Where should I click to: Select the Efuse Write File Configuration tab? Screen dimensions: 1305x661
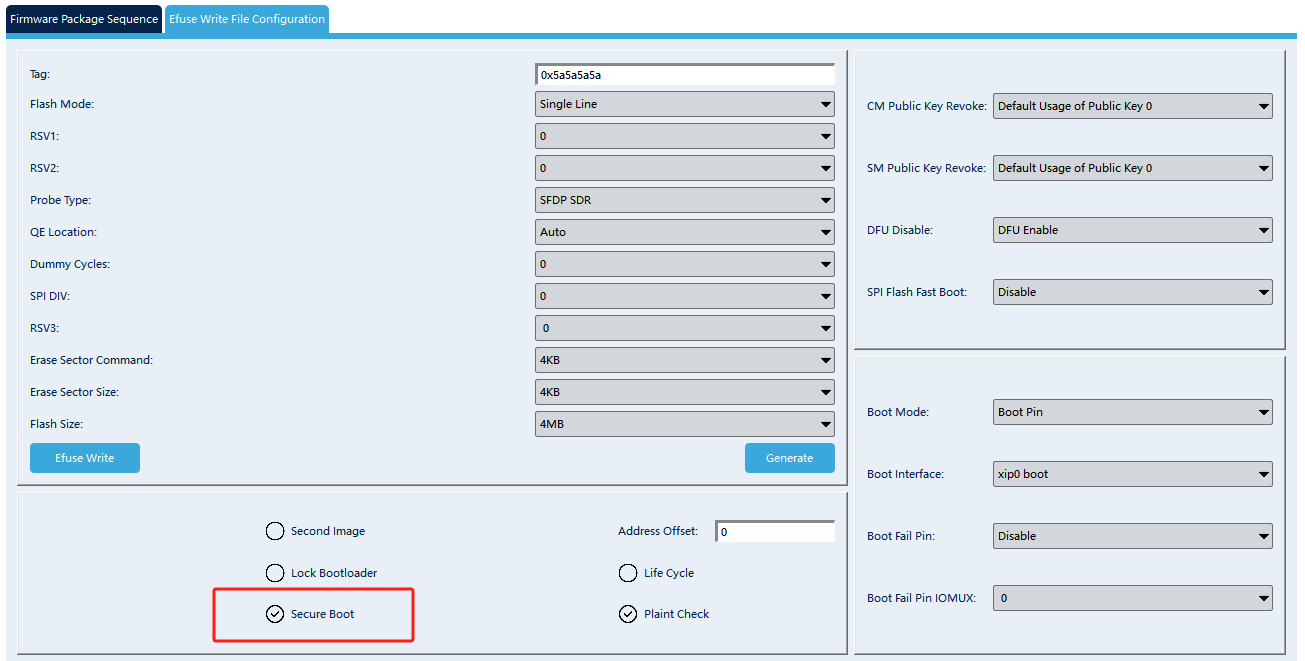point(246,19)
